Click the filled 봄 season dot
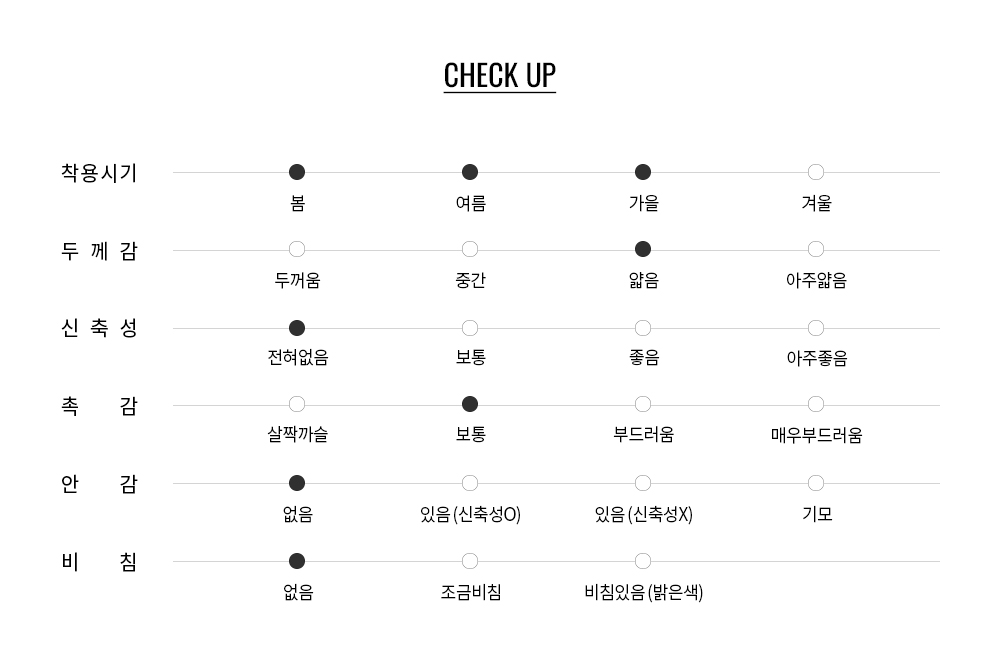This screenshot has width=1000, height=661. point(297,172)
